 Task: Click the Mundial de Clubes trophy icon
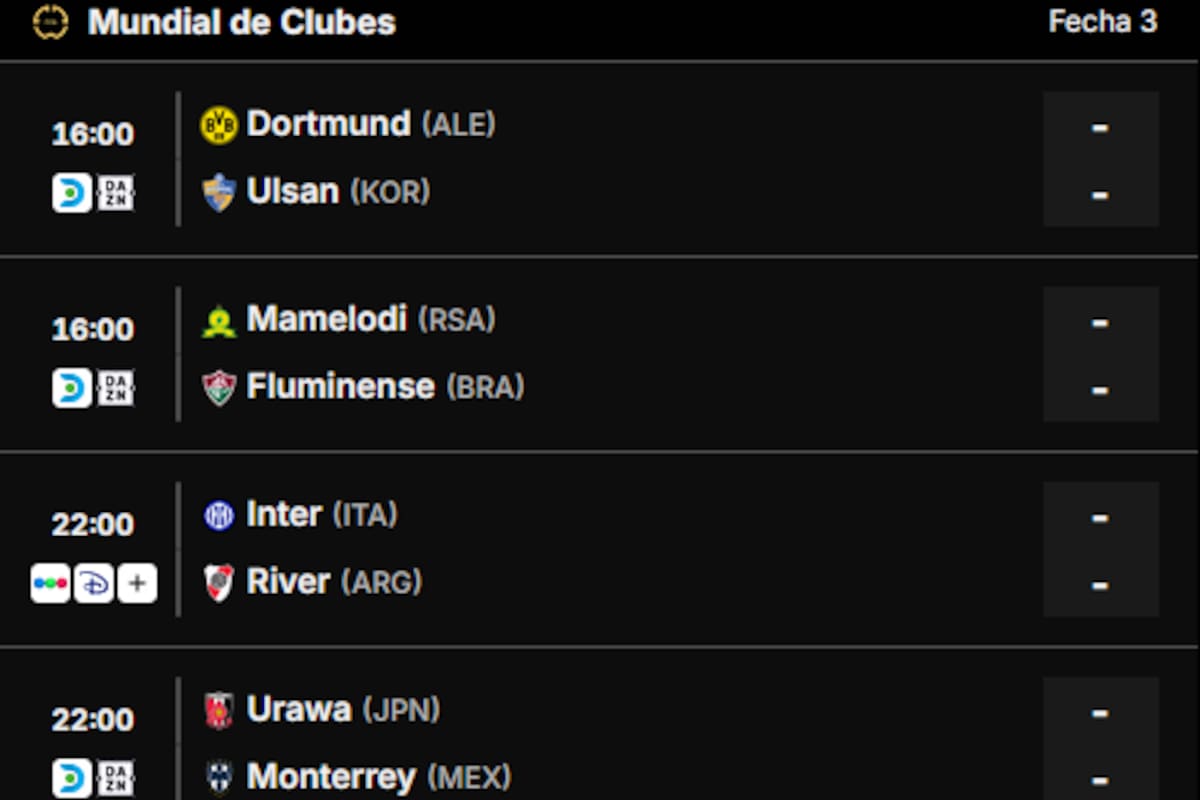click(x=52, y=21)
